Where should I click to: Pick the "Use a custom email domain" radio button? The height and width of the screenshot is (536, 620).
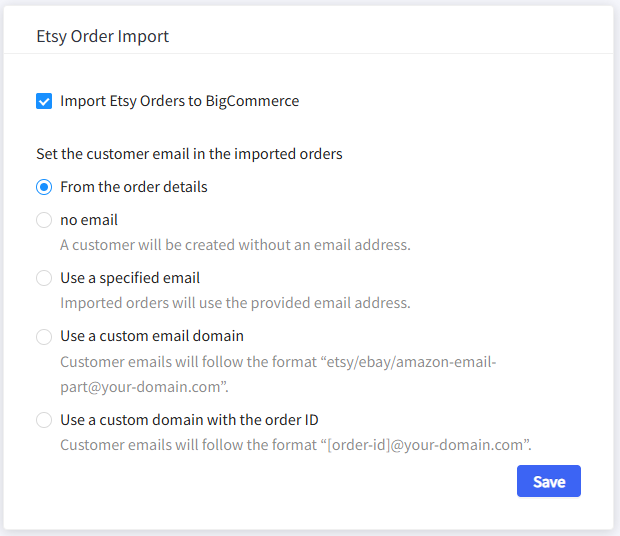[44, 336]
